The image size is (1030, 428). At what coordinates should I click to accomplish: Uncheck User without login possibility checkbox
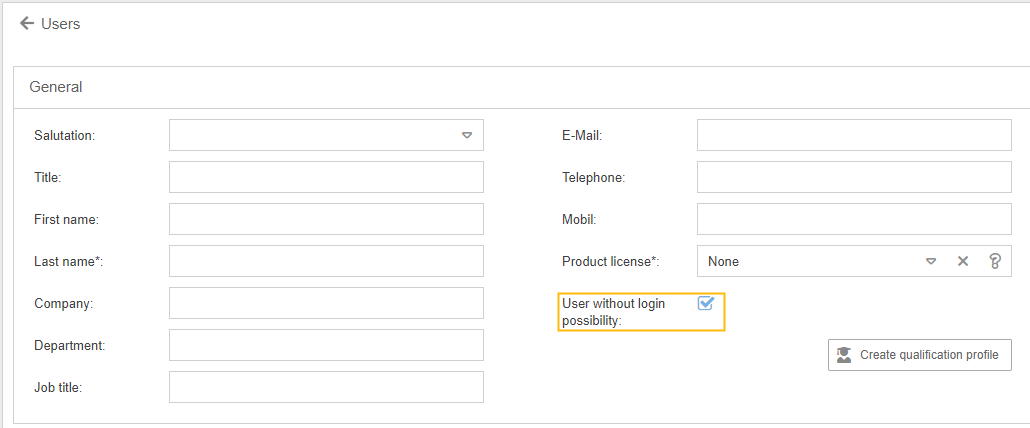(x=706, y=303)
